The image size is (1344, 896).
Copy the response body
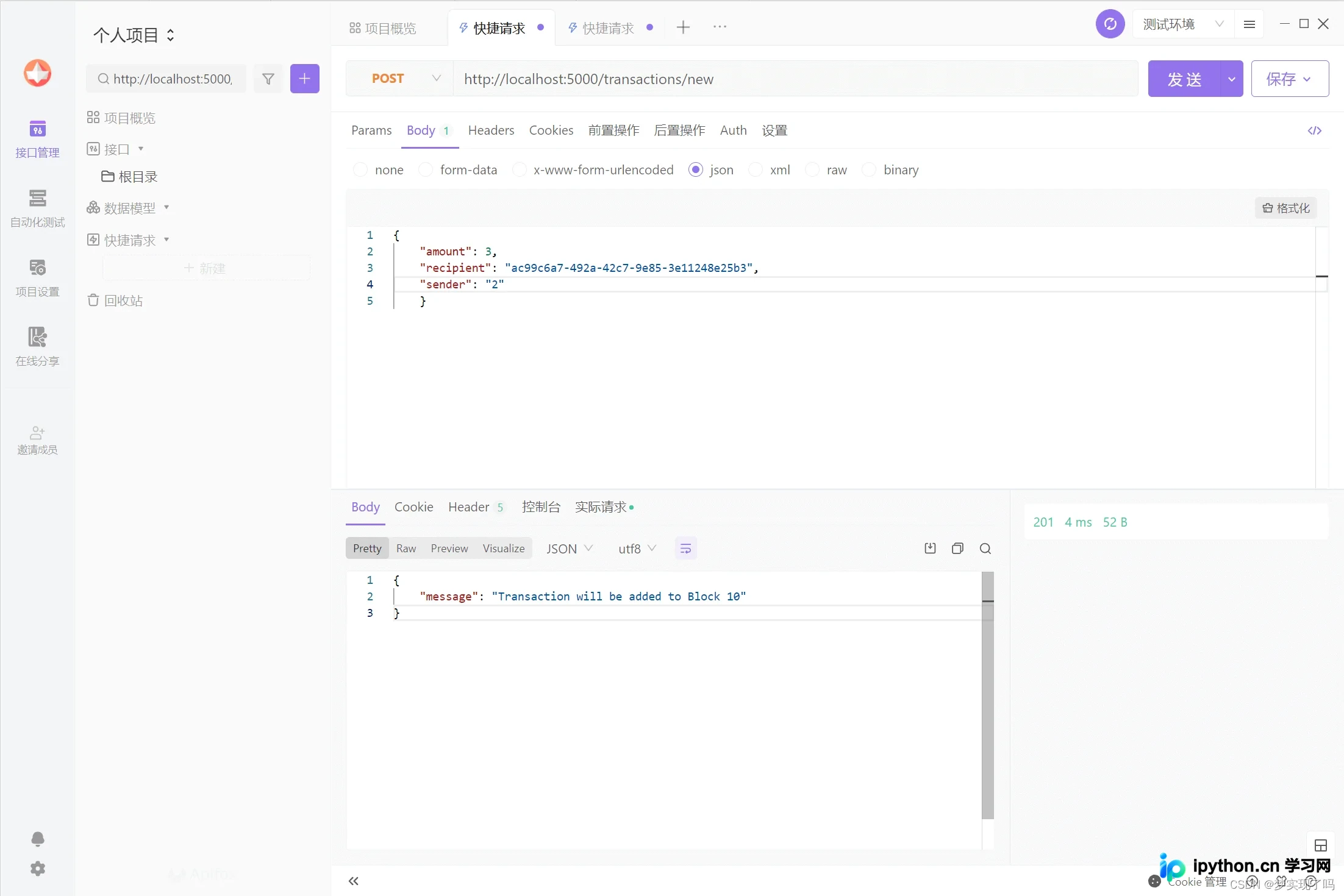pyautogui.click(x=957, y=549)
